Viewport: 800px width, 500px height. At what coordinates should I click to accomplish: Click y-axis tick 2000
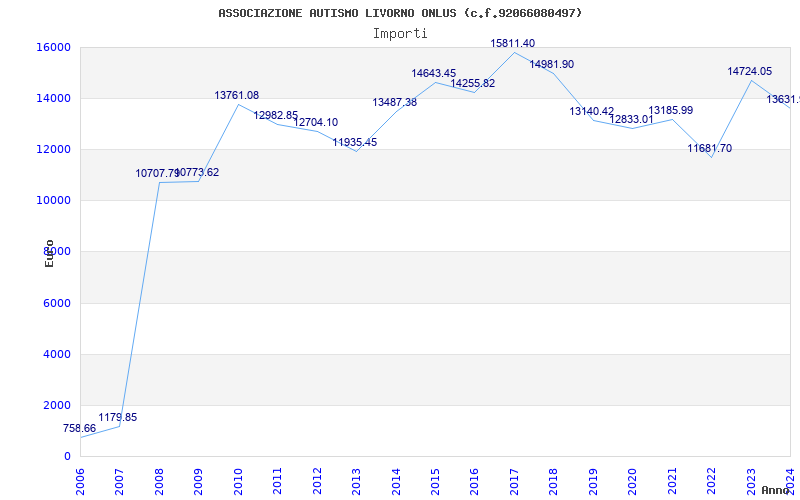click(x=56, y=406)
